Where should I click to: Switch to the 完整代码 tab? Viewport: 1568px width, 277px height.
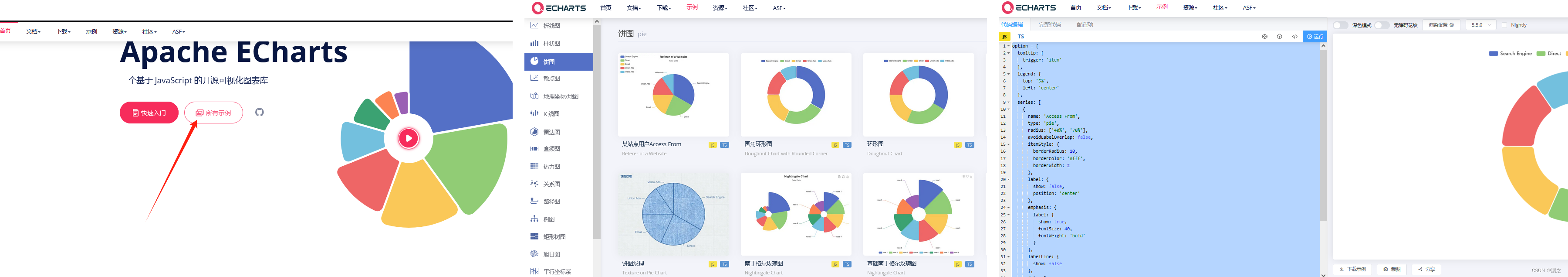pos(1049,24)
